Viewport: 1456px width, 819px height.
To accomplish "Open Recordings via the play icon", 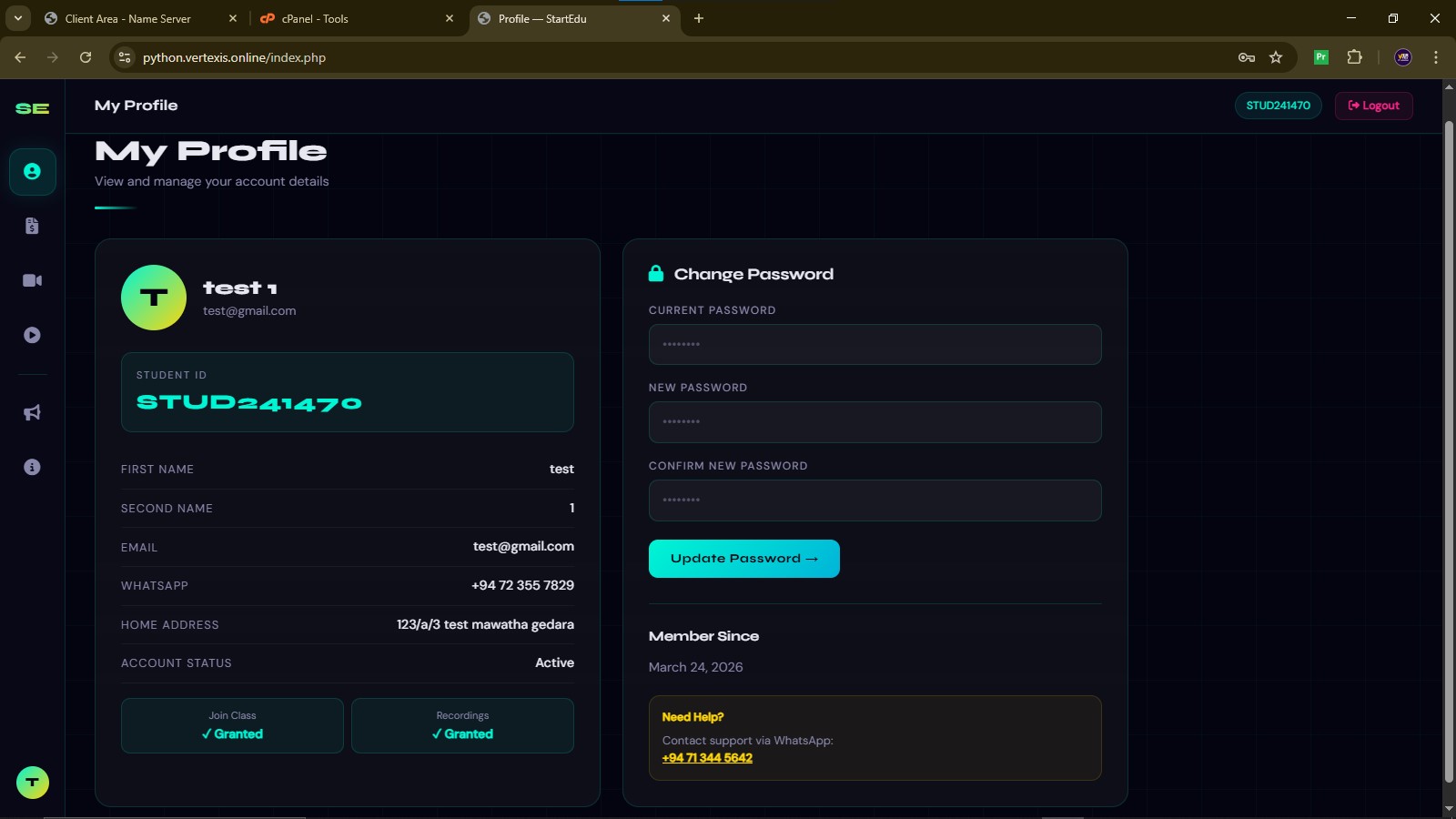I will click(33, 335).
